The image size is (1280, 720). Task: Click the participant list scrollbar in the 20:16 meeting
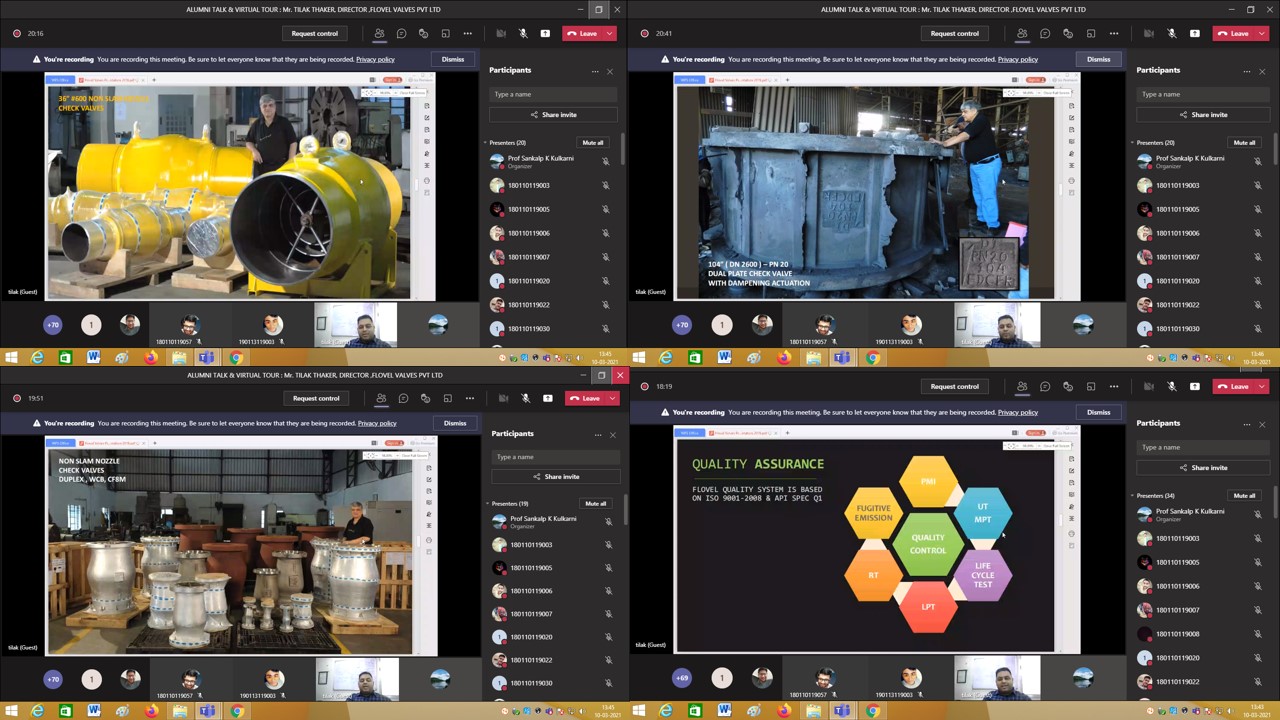pos(623,150)
